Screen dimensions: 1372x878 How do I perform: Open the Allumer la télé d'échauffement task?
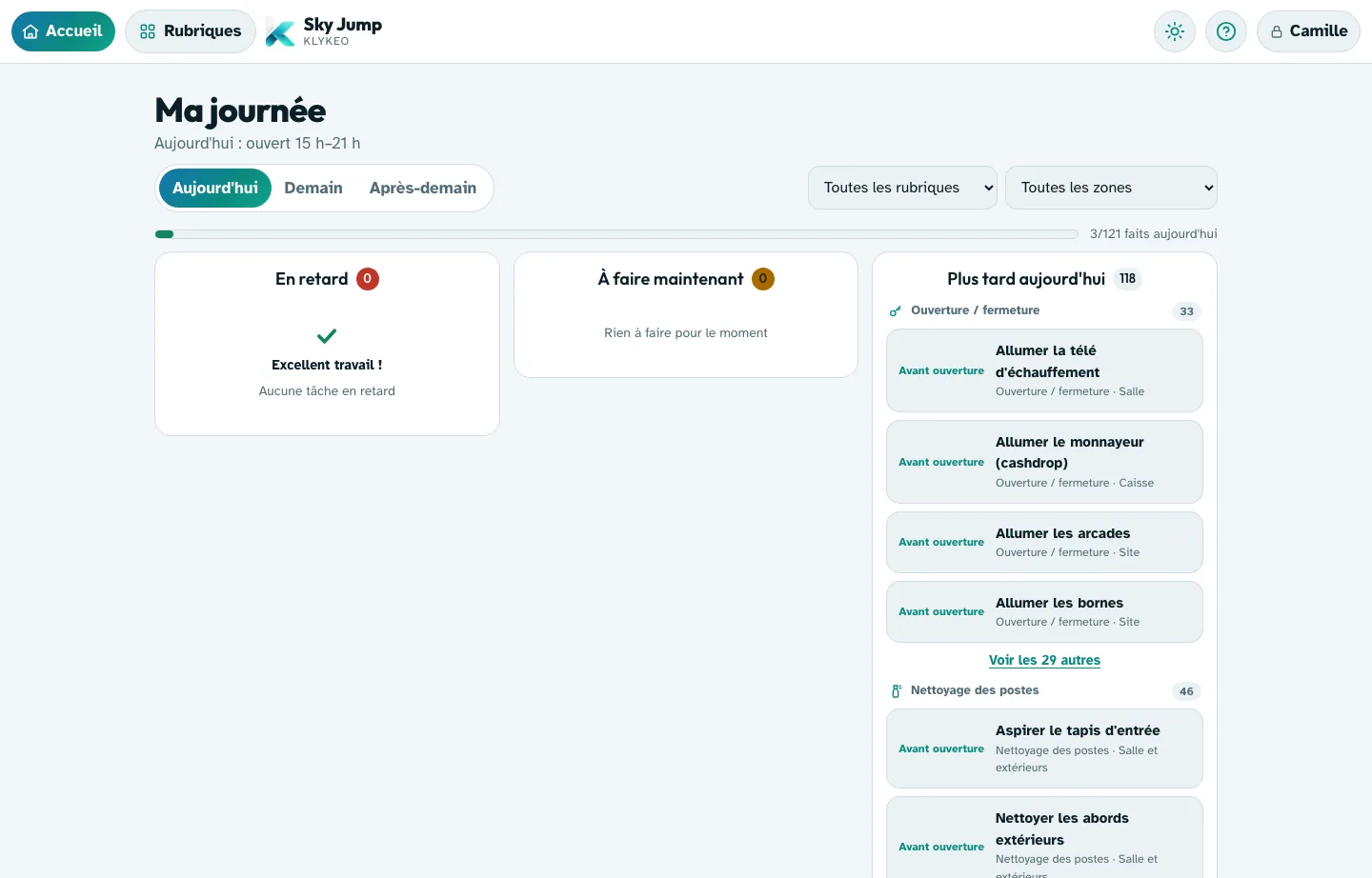[x=1044, y=370]
